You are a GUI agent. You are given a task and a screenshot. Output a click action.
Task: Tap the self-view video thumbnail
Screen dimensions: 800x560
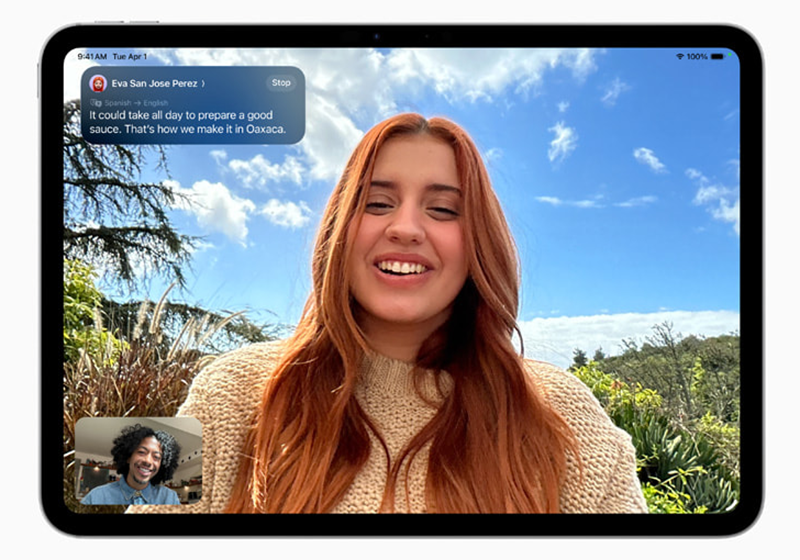click(x=139, y=461)
